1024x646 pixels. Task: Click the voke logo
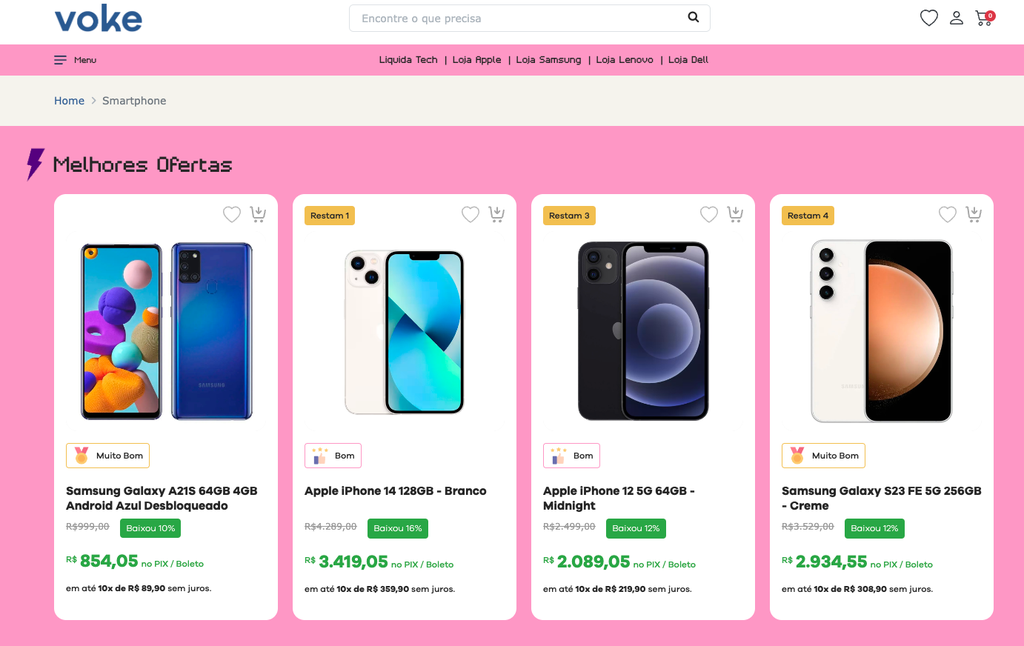(98, 18)
